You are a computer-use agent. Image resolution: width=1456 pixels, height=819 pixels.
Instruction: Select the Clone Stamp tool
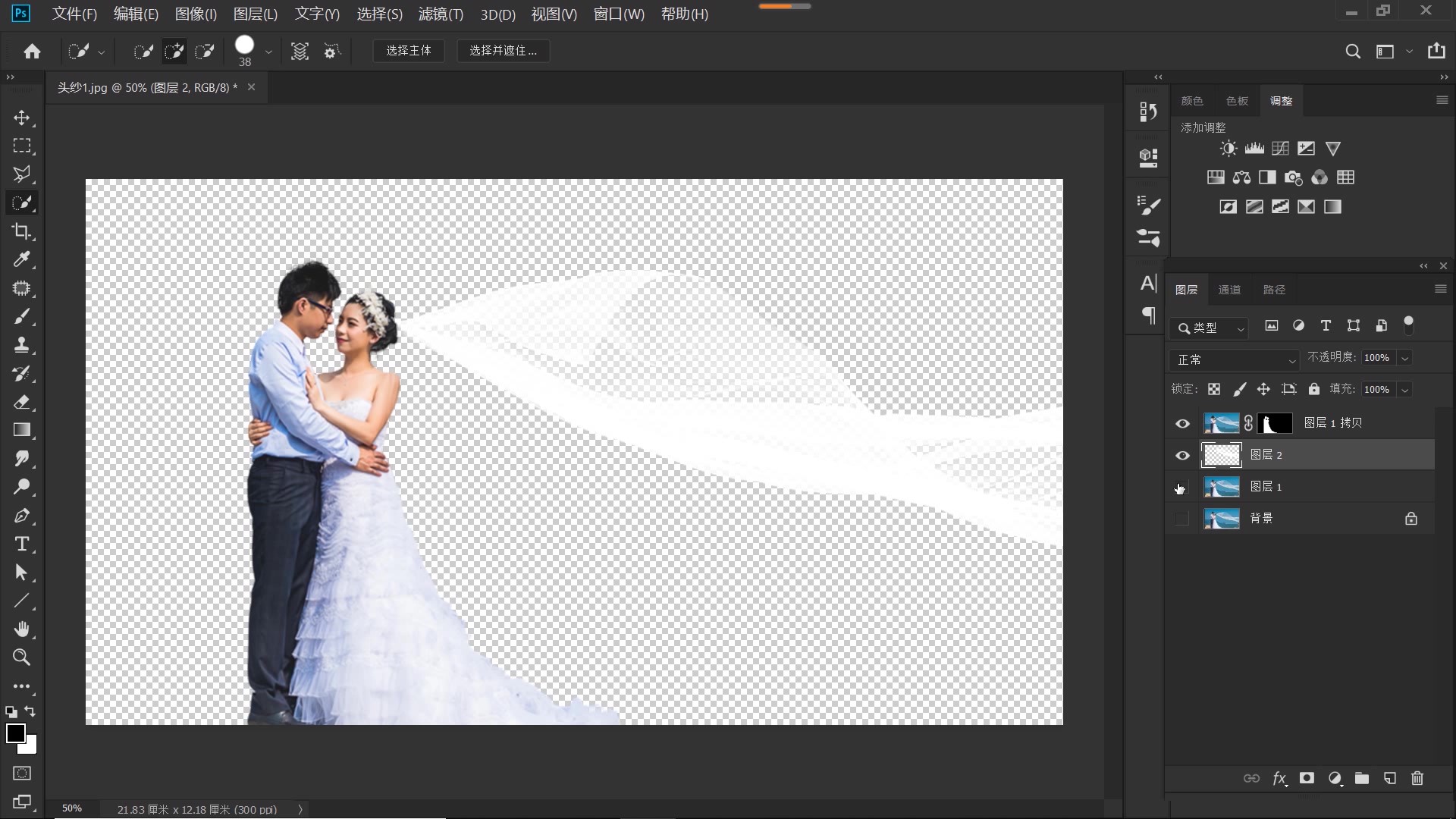click(21, 345)
